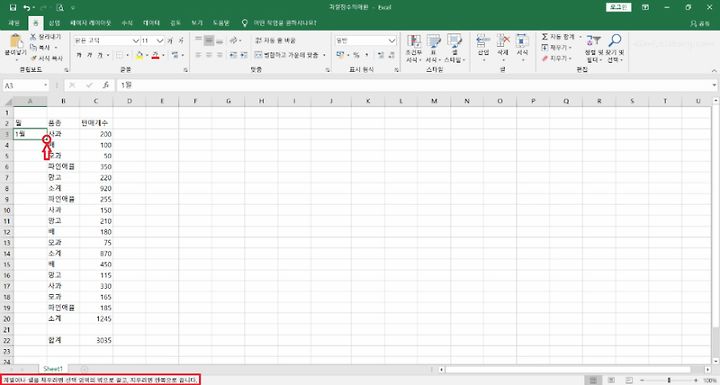Switch to the Page Layout (페이지 레이아웃) tab
This screenshot has height=385, width=720.
(x=90, y=23)
